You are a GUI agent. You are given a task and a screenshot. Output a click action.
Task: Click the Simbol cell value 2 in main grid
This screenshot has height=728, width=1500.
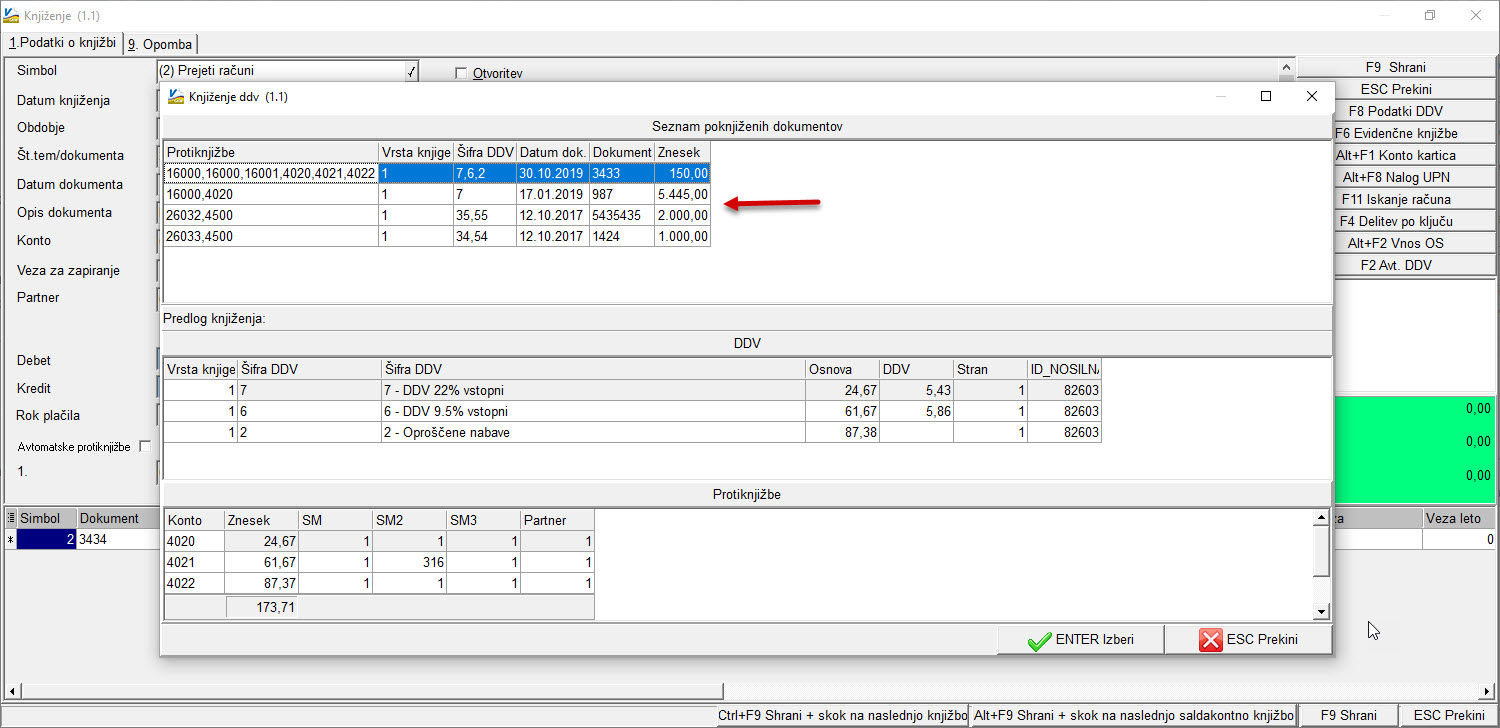[x=46, y=539]
